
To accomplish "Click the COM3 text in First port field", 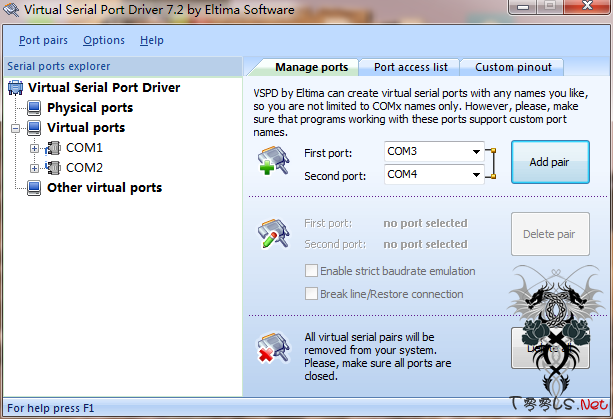I will point(402,151).
